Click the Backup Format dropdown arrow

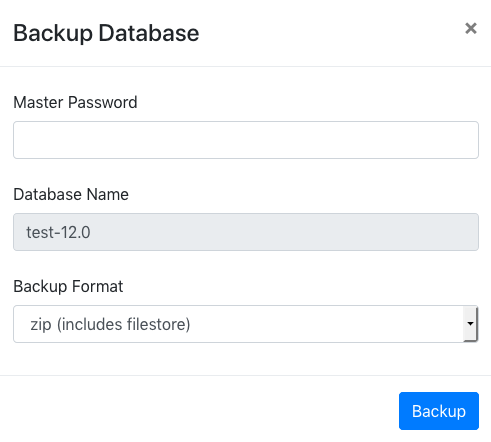tap(470, 324)
